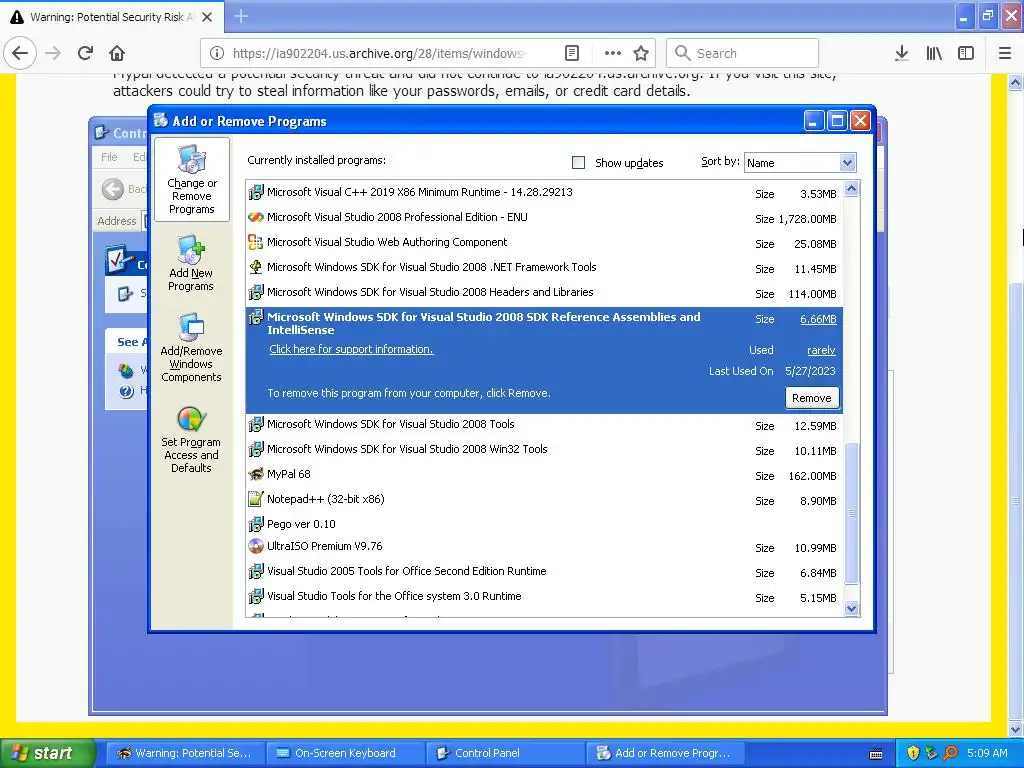Toggle the browser sidebar icon
Image resolution: width=1024 pixels, height=768 pixels.
[966, 53]
